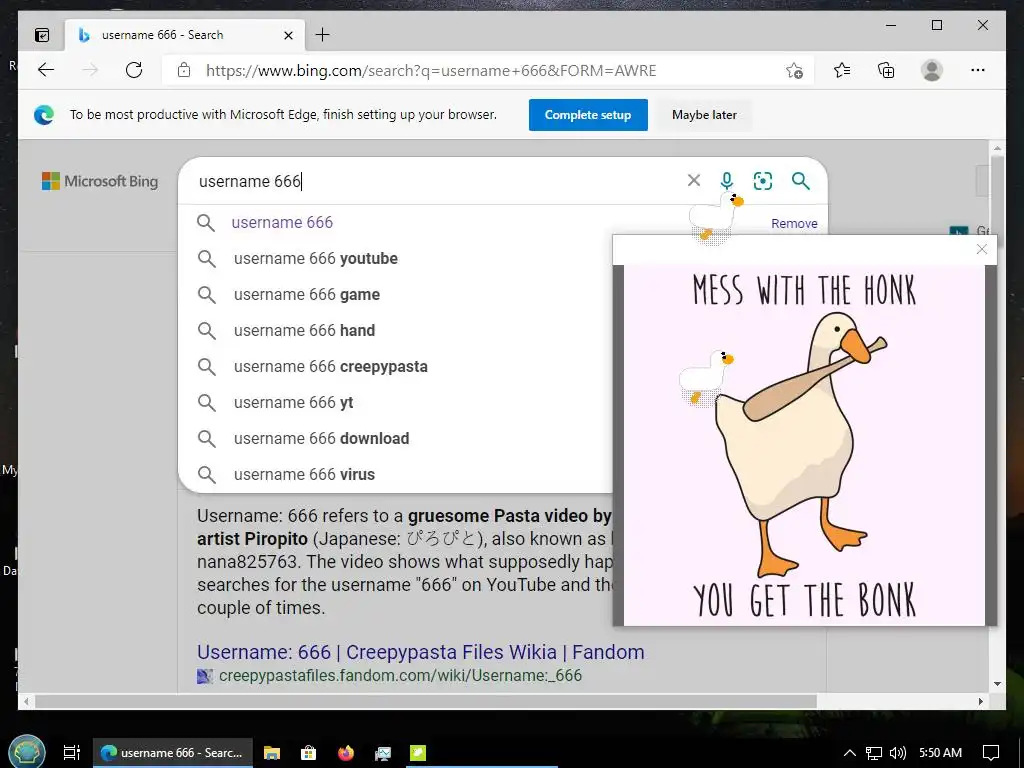Image resolution: width=1024 pixels, height=768 pixels.
Task: Switch to Edge username 666 taskbar item
Action: coord(171,752)
